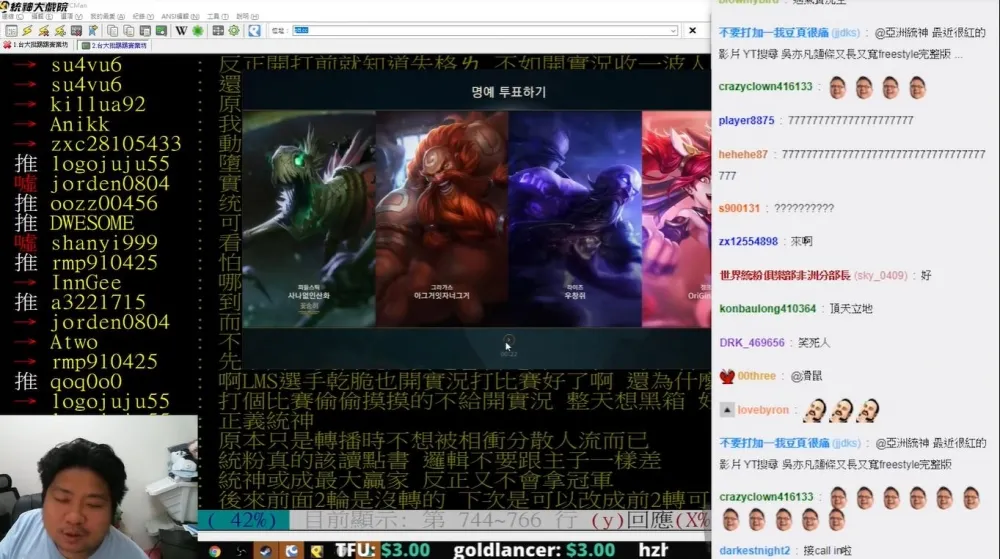This screenshot has width=1000, height=559.
Task: Click the blue-white swirl taskbar icon
Action: click(291, 551)
